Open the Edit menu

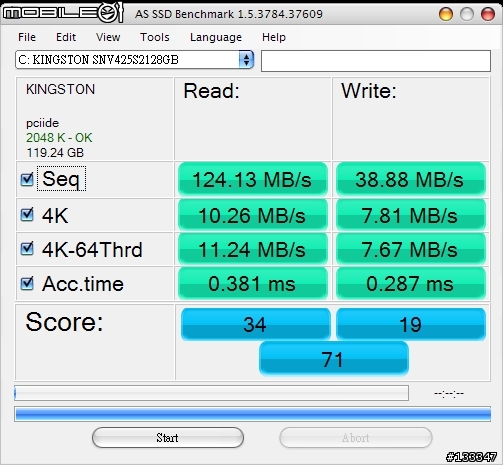coord(66,37)
